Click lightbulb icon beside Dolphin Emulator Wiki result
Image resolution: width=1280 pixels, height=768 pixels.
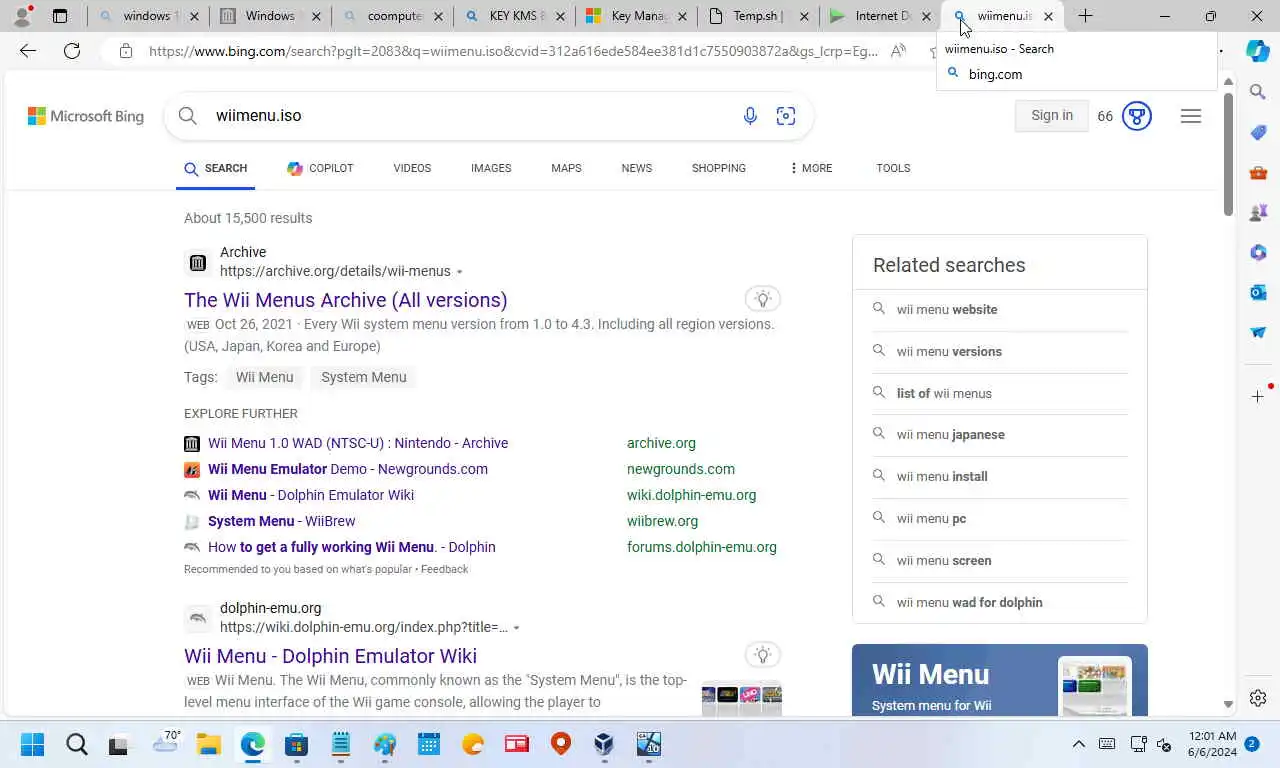tap(763, 655)
